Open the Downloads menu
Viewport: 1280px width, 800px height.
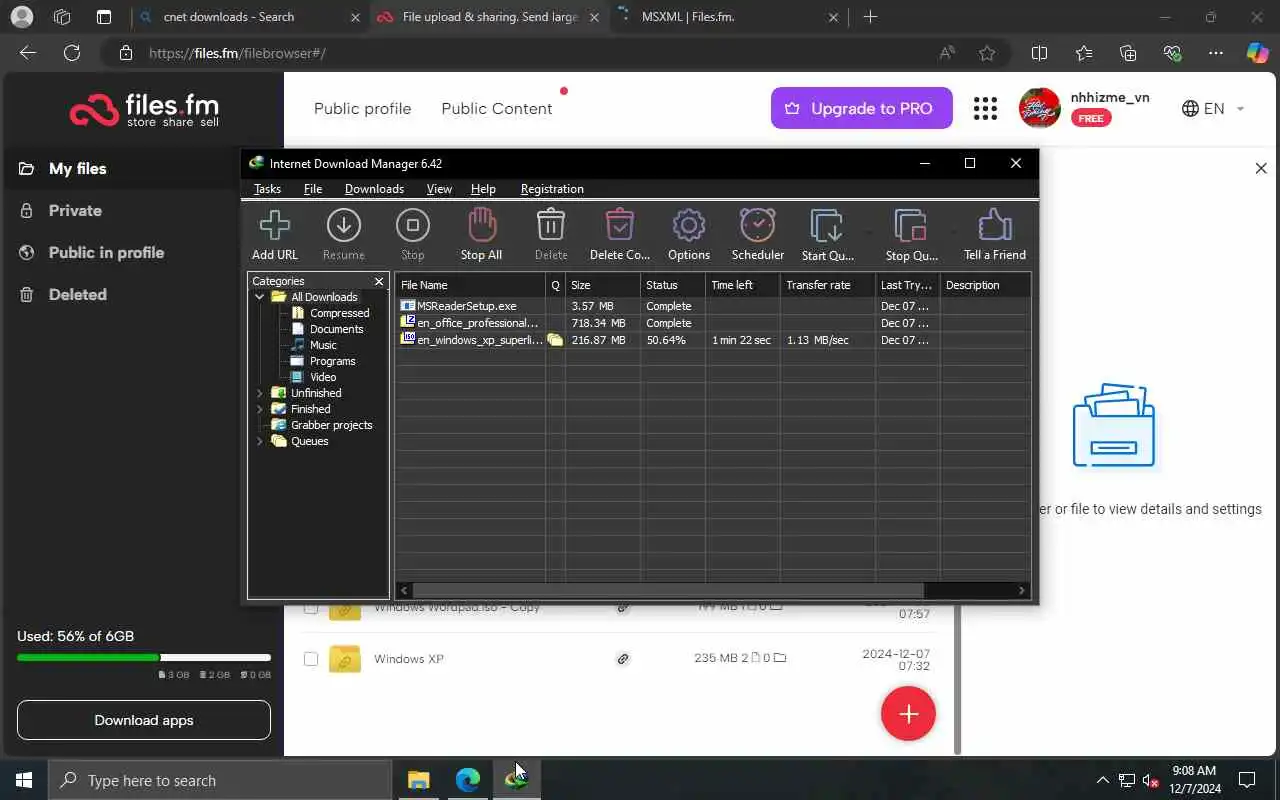(x=374, y=189)
